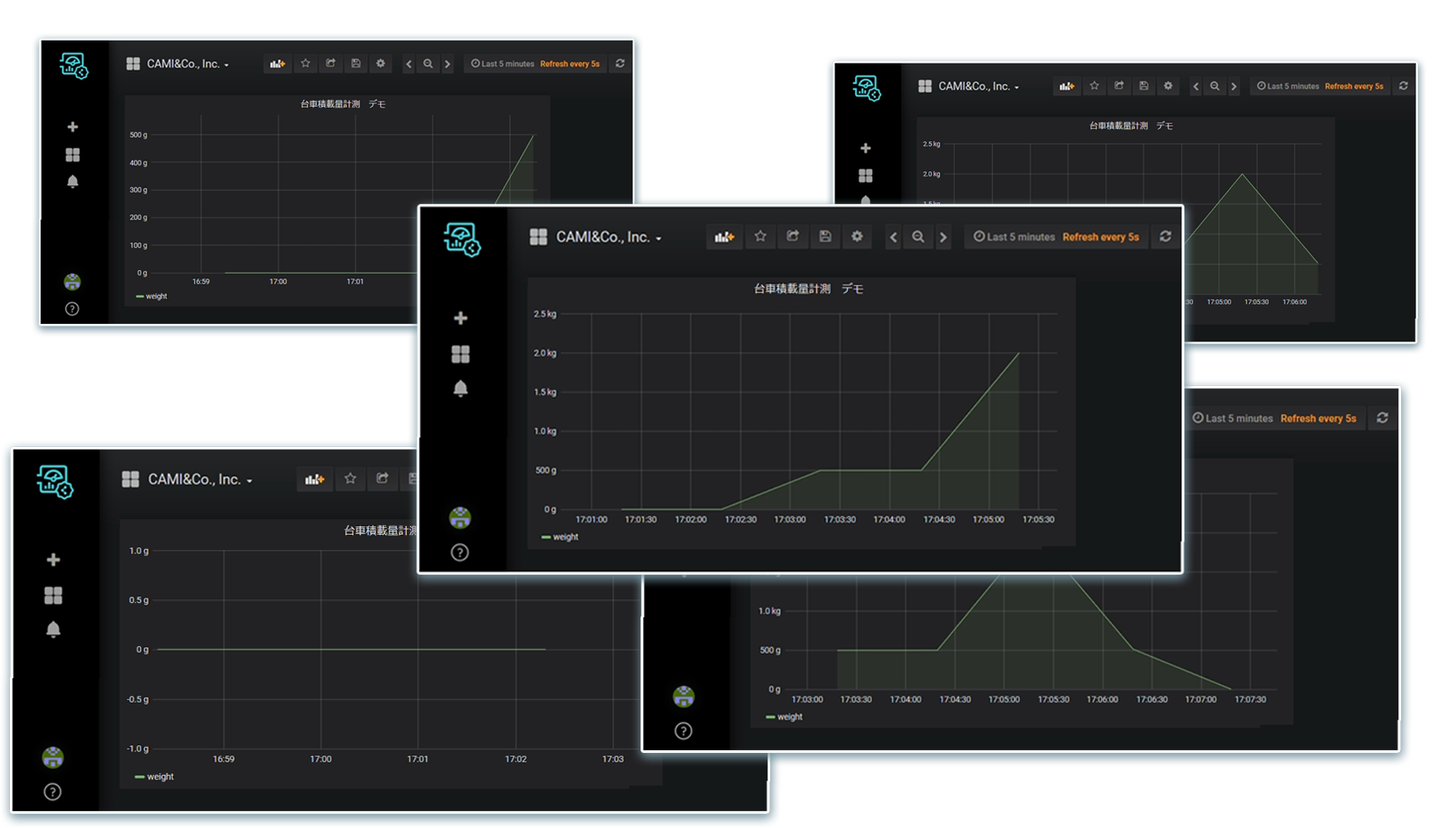Star the dashboard in center window
Screen dimensions: 1440x828
(760, 237)
